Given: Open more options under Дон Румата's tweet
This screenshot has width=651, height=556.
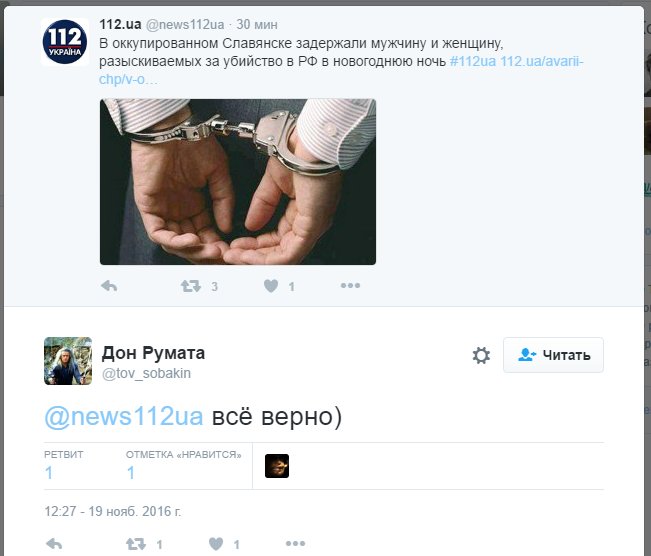Looking at the screenshot, I should pyautogui.click(x=296, y=543).
